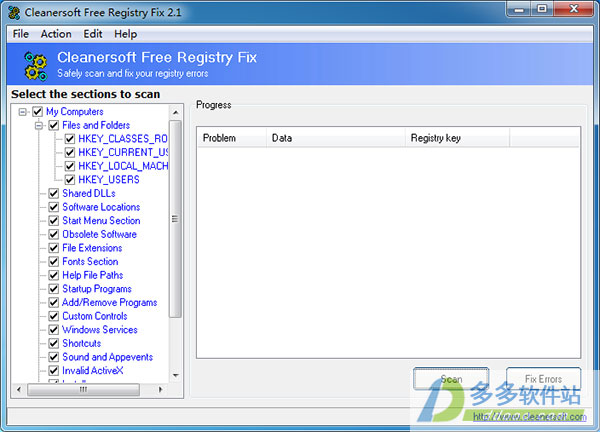Uncheck Add/Remove Programs checkbox
This screenshot has width=600, height=432.
(x=54, y=302)
